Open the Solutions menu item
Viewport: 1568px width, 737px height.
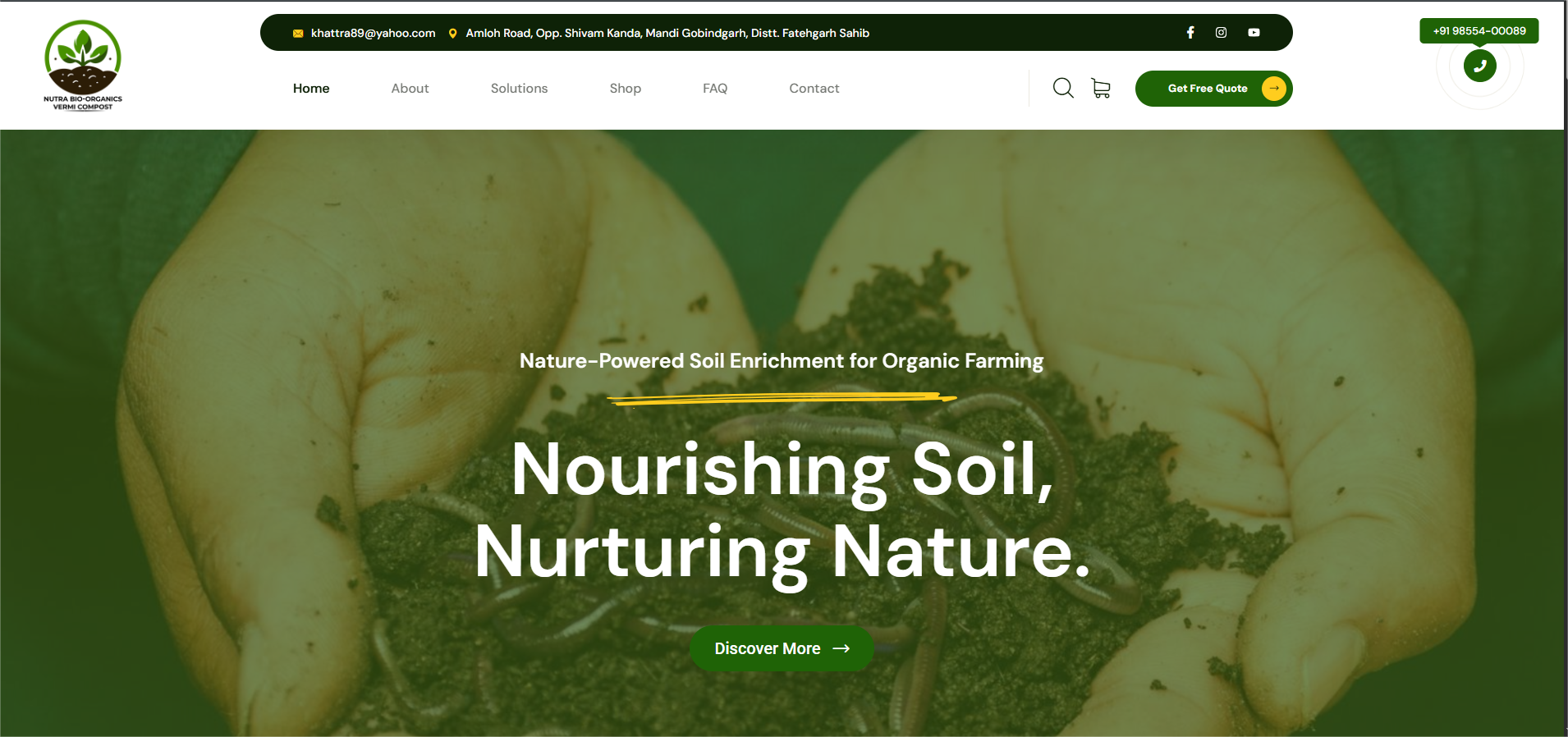tap(519, 89)
